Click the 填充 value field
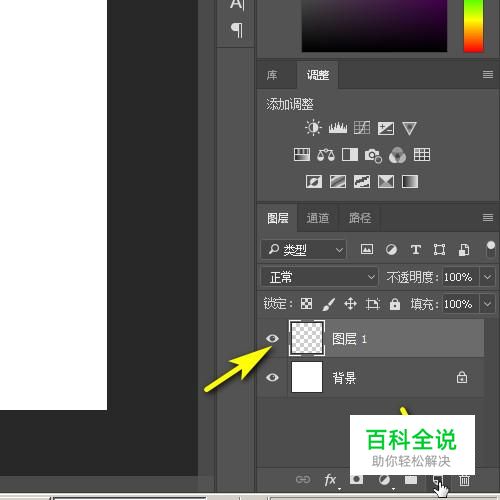Image resolution: width=500 pixels, height=500 pixels. [460, 304]
